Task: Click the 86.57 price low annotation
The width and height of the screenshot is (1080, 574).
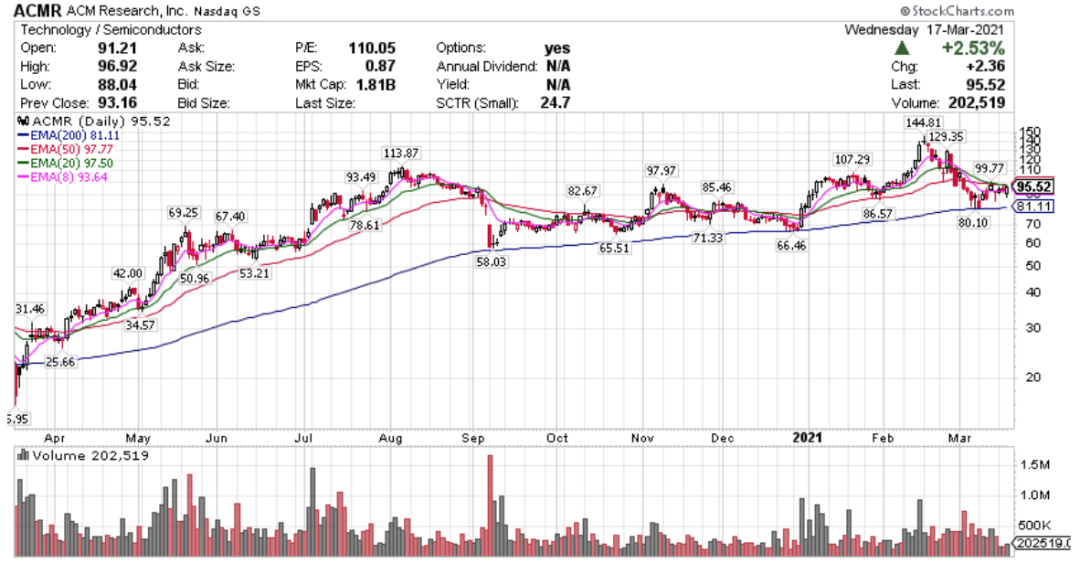Action: [x=878, y=214]
